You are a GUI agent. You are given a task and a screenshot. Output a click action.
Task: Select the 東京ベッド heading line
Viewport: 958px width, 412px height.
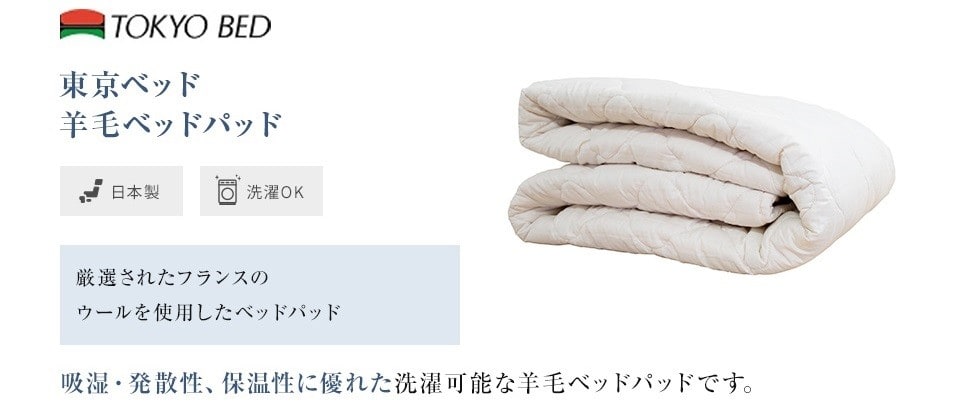point(130,85)
